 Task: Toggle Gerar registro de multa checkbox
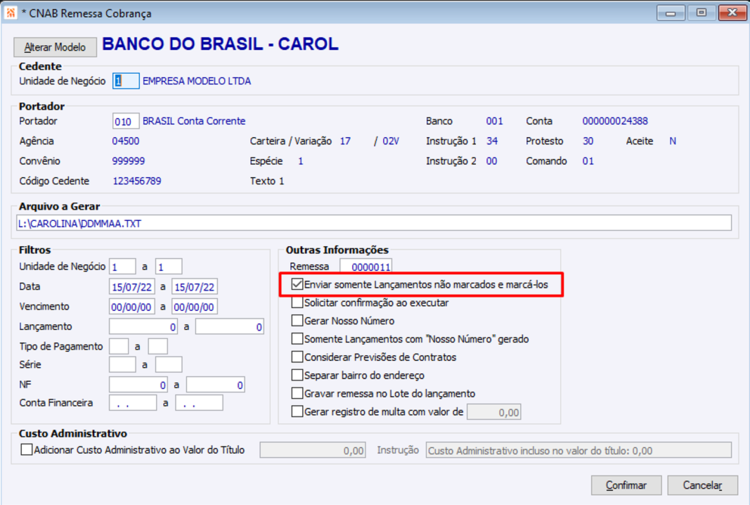coord(297,412)
